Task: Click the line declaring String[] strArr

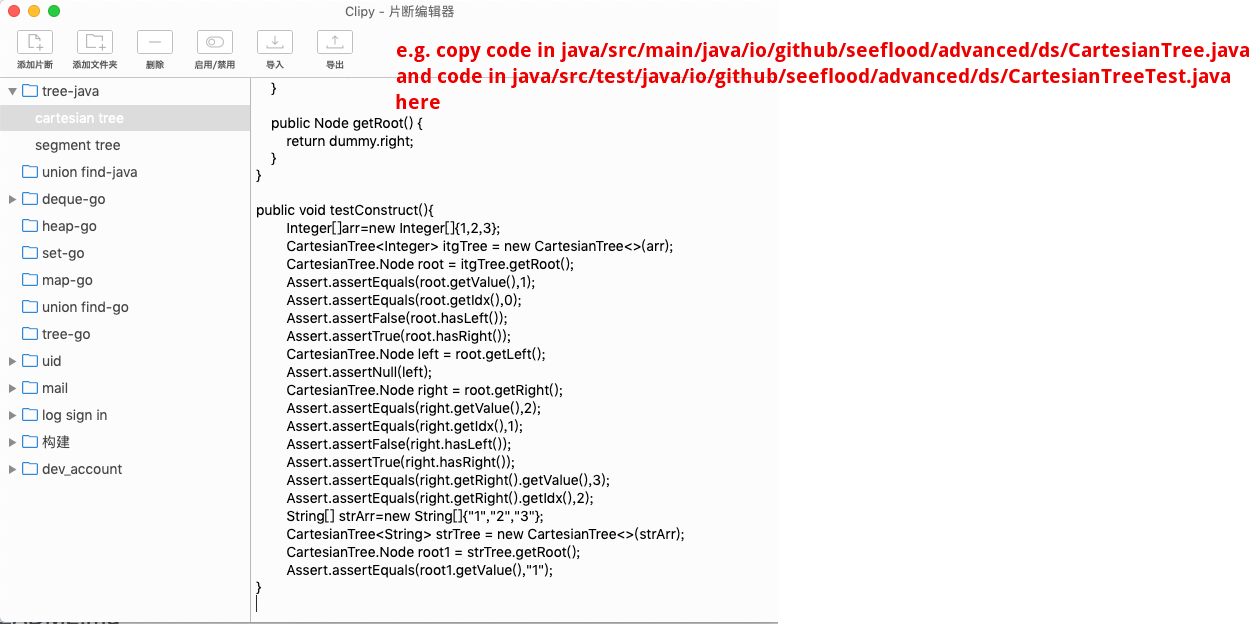Action: (x=415, y=516)
